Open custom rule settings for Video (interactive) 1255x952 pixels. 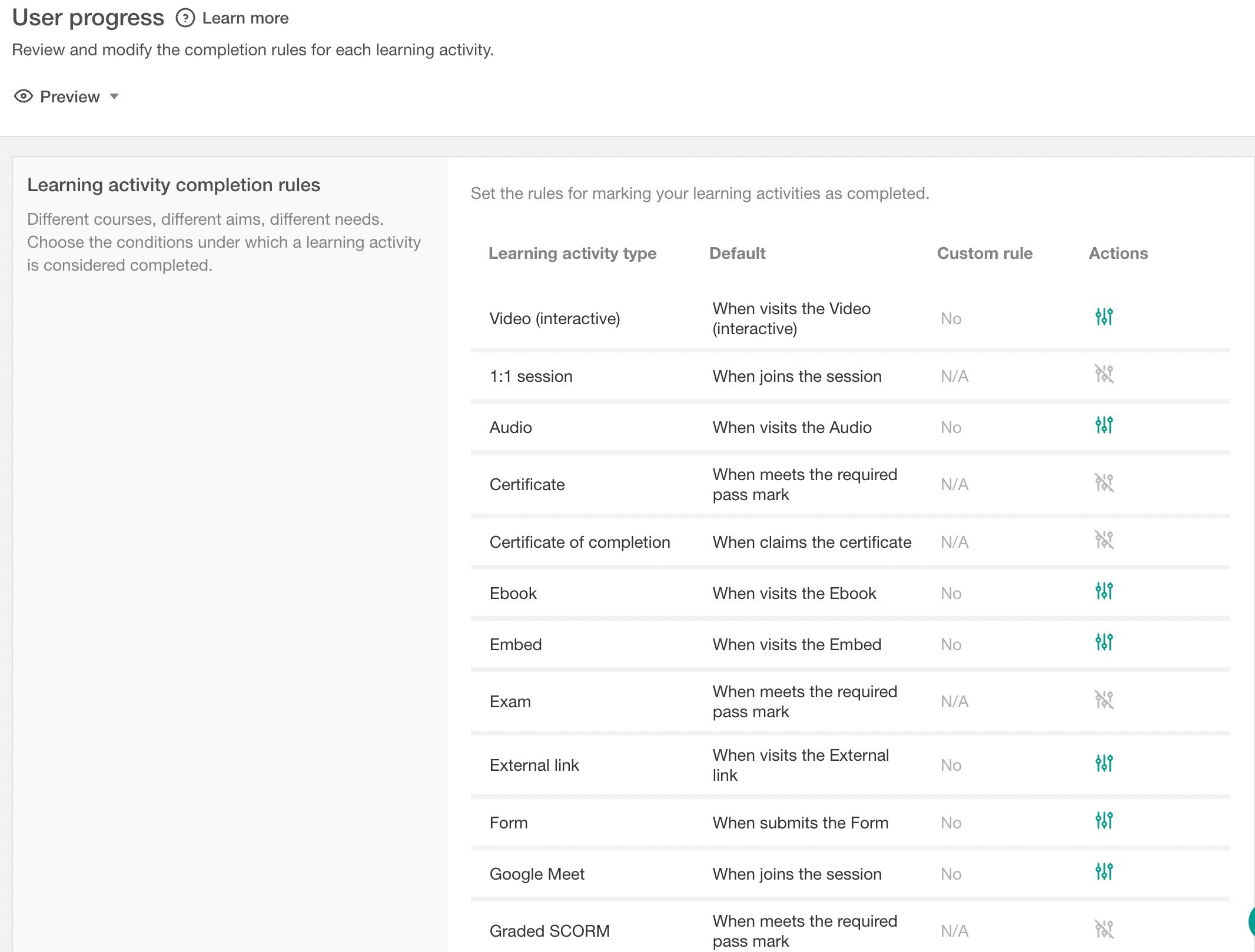[1104, 317]
